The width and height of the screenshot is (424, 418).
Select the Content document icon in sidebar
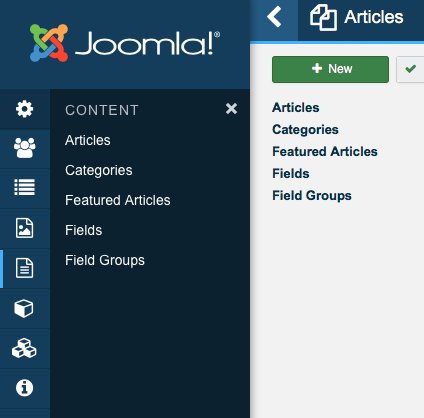tap(24, 268)
